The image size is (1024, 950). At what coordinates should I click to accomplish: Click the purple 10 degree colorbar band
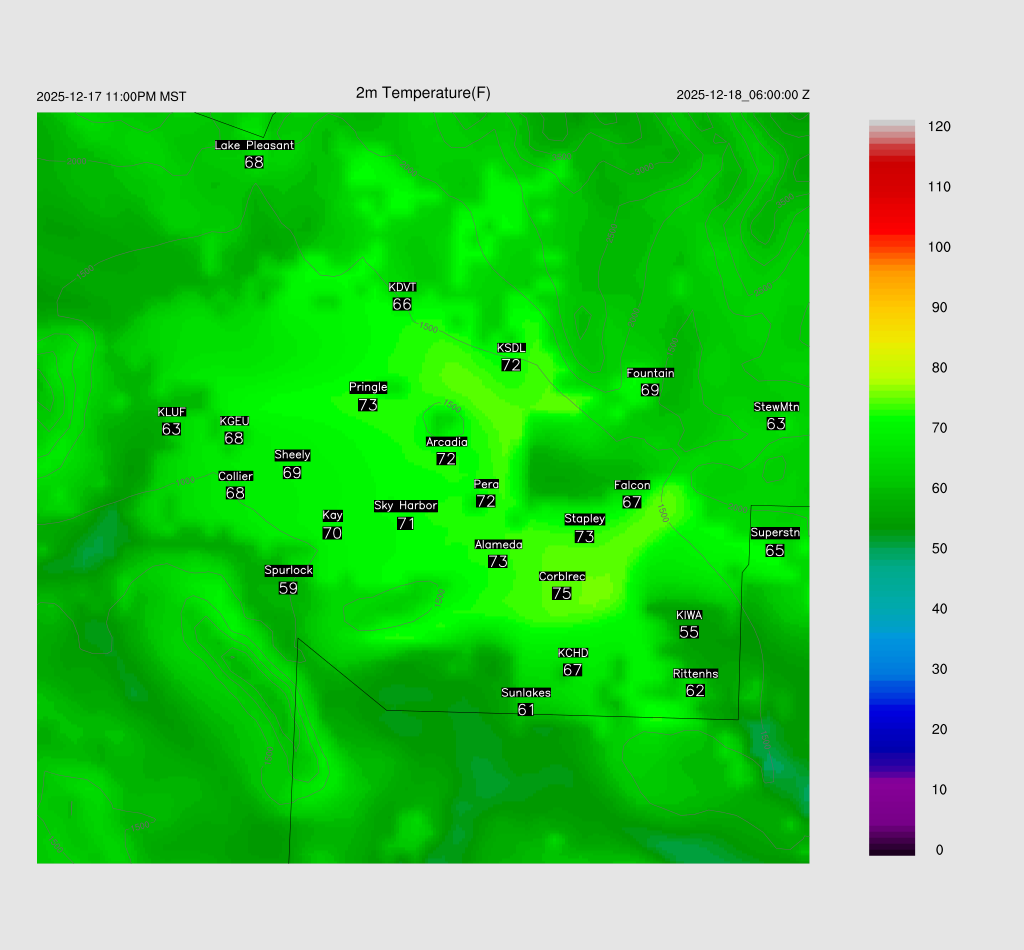click(x=892, y=789)
